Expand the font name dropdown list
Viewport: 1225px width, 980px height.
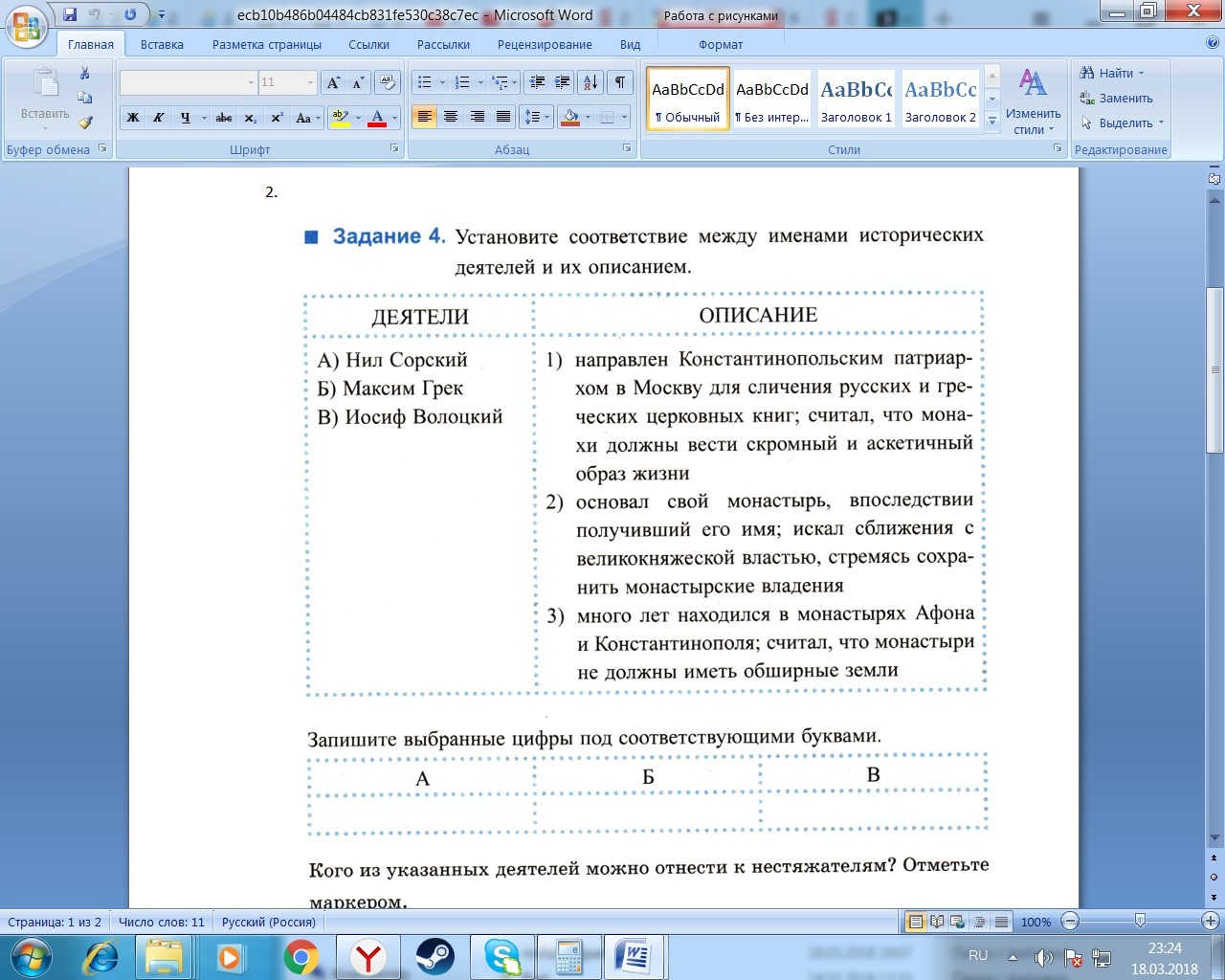click(x=251, y=82)
